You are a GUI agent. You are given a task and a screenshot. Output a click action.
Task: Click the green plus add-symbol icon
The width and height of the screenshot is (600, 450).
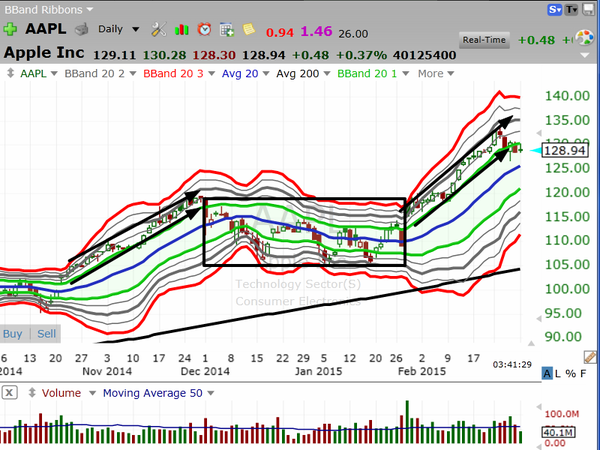10,29
